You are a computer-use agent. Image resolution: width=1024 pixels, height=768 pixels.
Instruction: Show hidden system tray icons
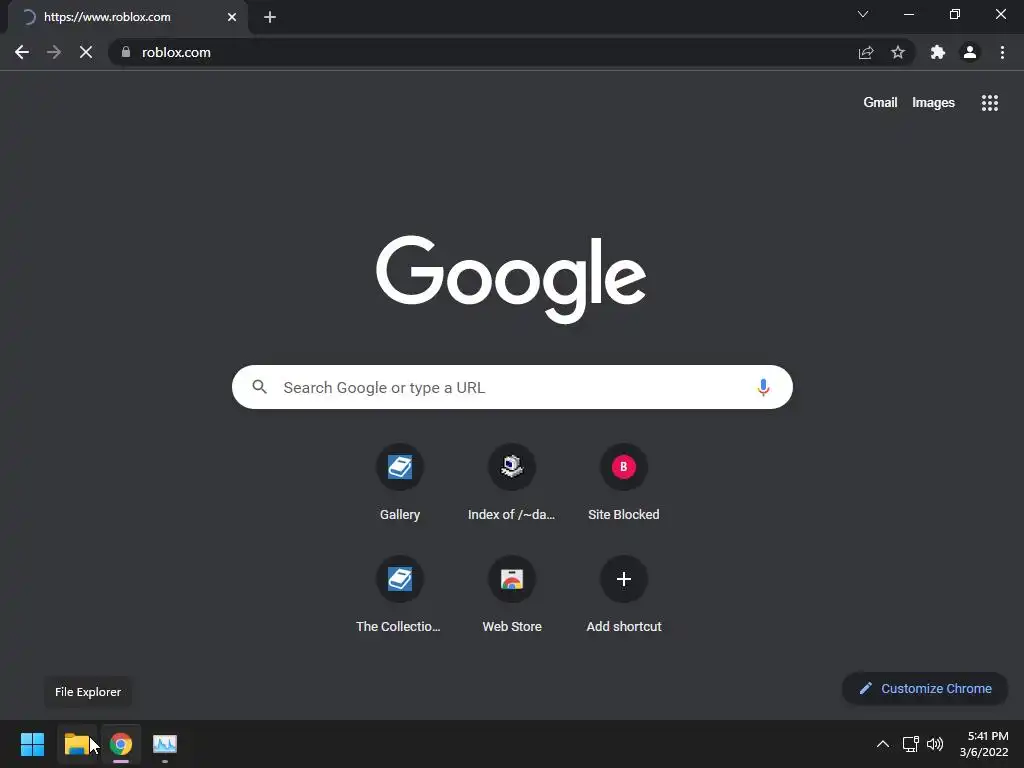click(882, 744)
